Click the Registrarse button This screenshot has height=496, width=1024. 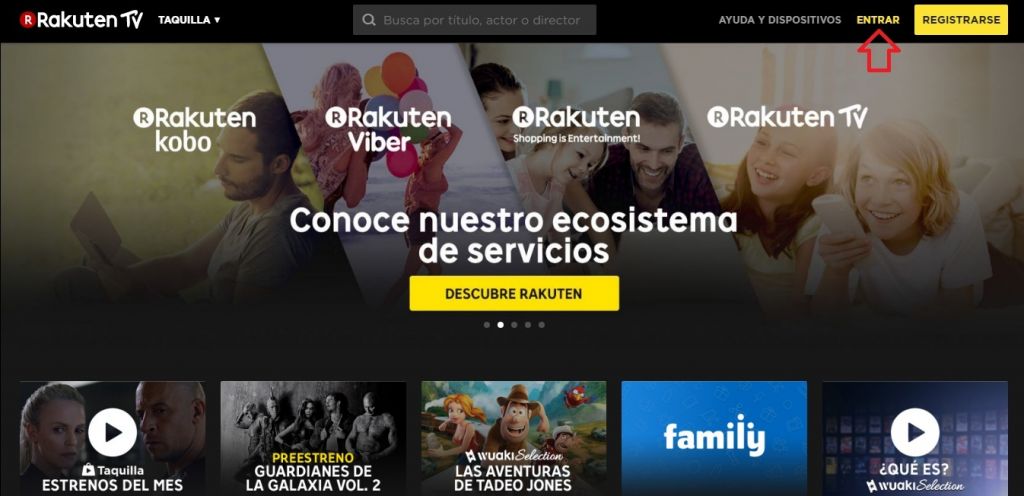tap(961, 20)
